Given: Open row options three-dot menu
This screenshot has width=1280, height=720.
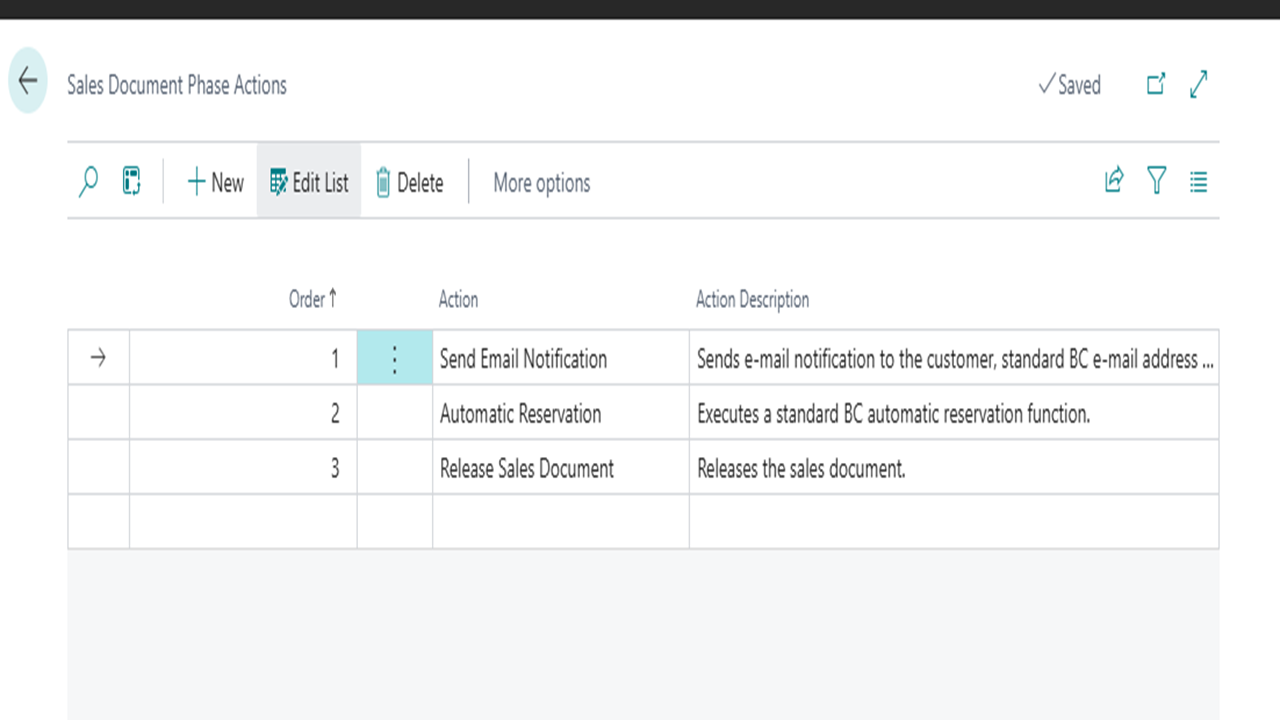Looking at the screenshot, I should (x=394, y=359).
